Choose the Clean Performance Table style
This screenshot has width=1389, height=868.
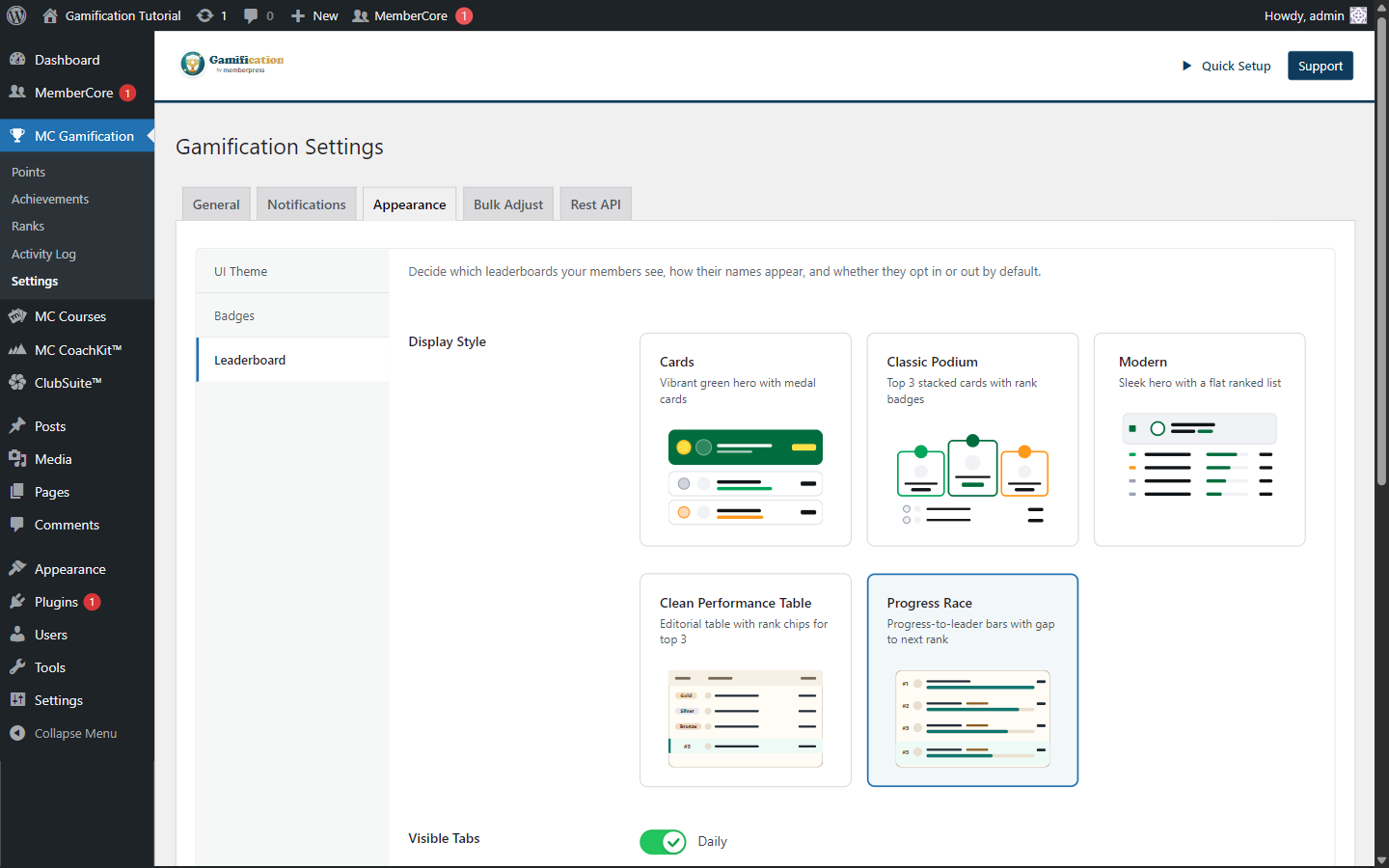coord(746,681)
